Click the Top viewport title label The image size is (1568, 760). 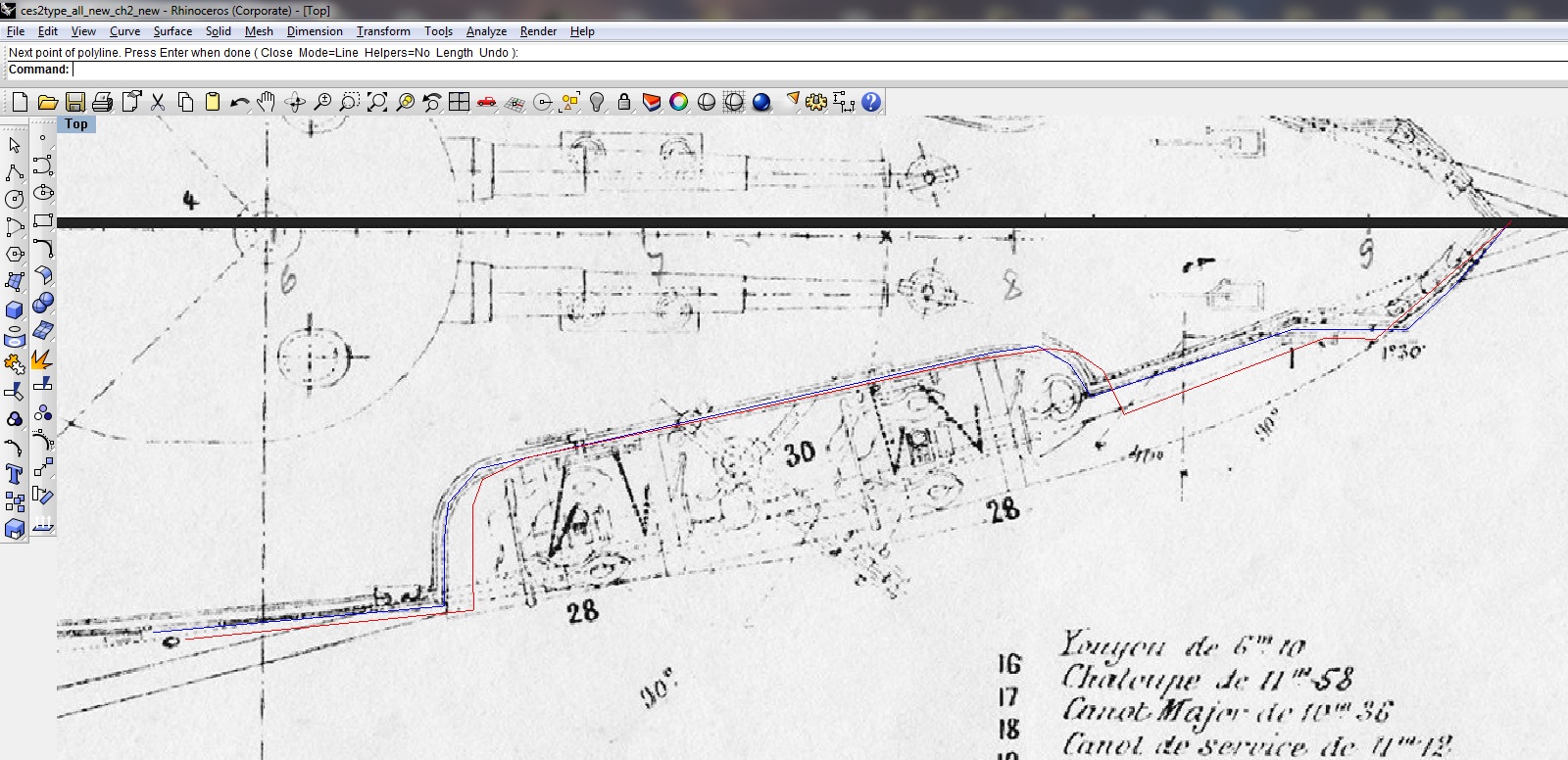(x=76, y=124)
